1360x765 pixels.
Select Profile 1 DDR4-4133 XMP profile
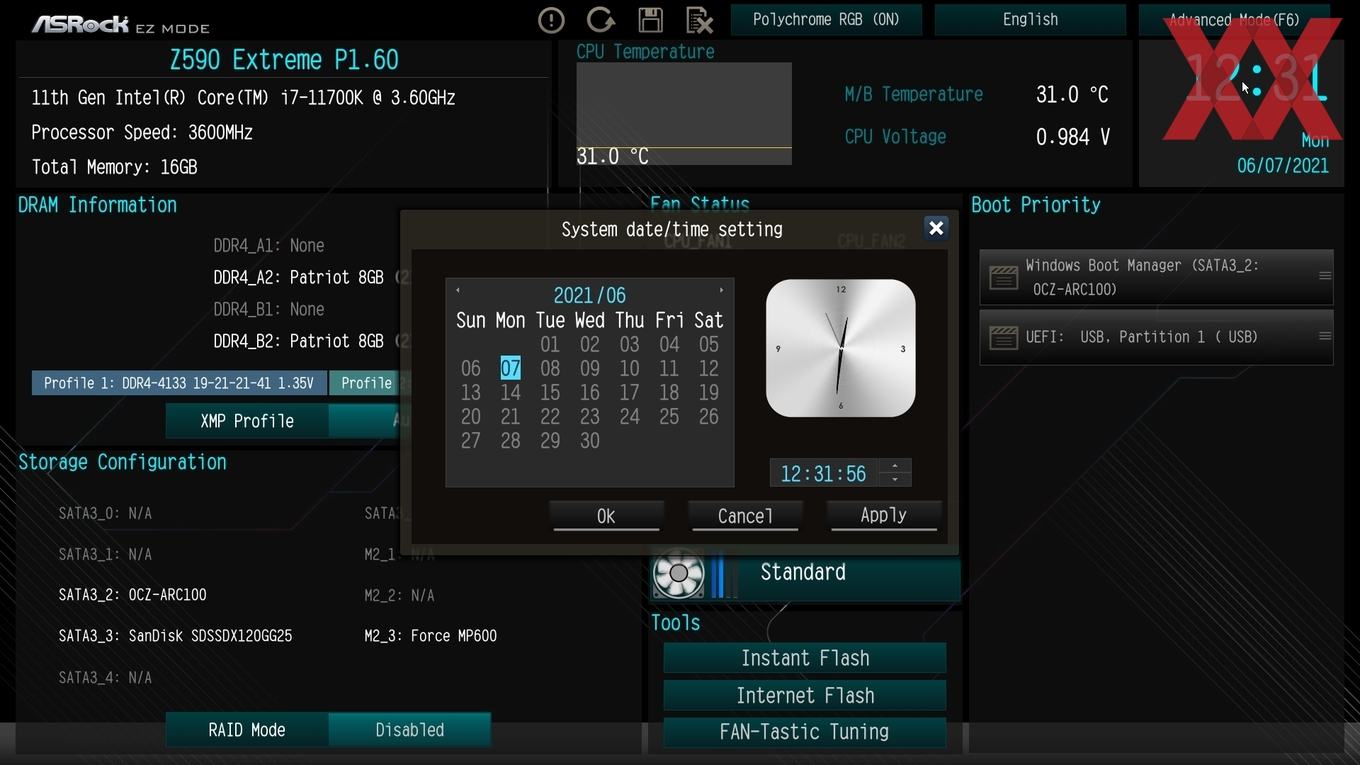click(x=179, y=383)
